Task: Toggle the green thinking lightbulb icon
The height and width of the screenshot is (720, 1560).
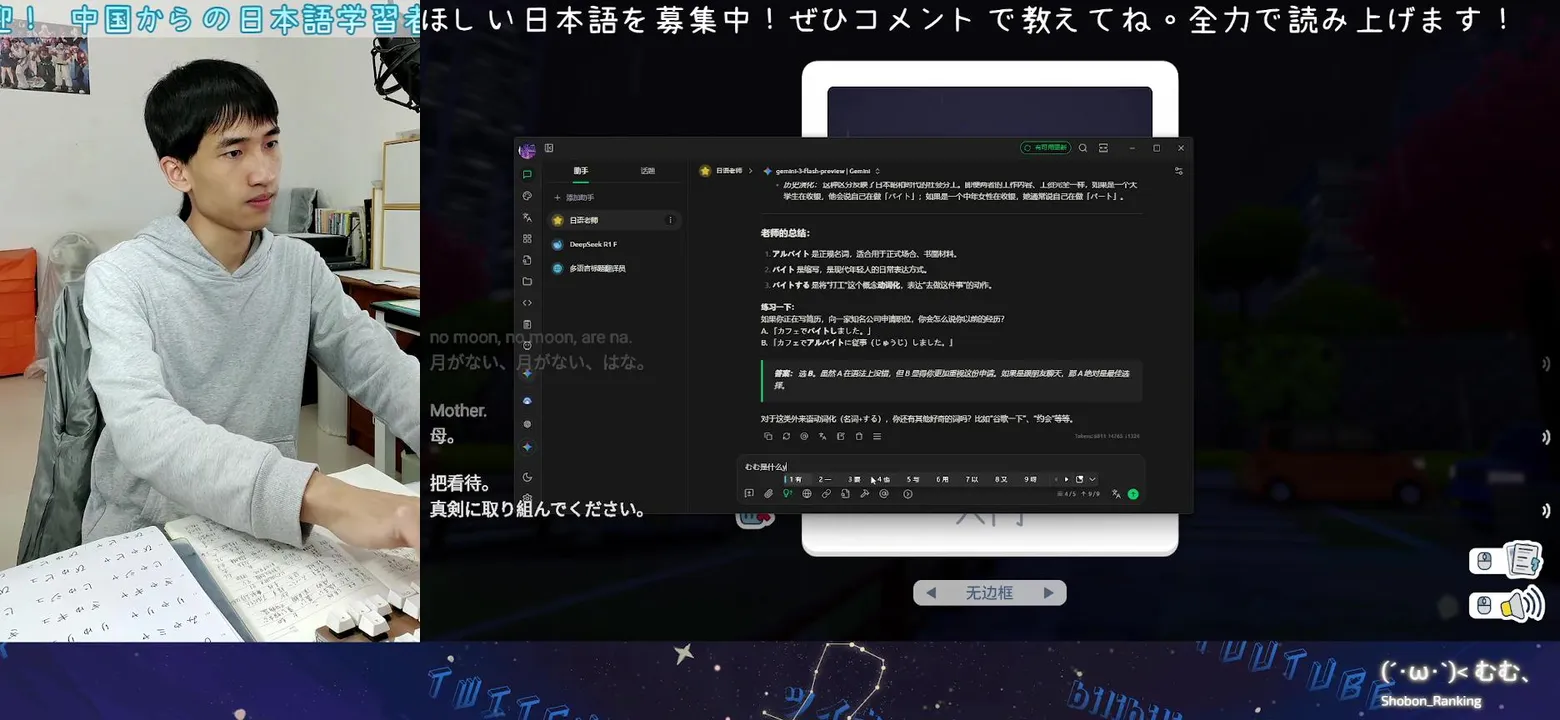Action: point(787,494)
